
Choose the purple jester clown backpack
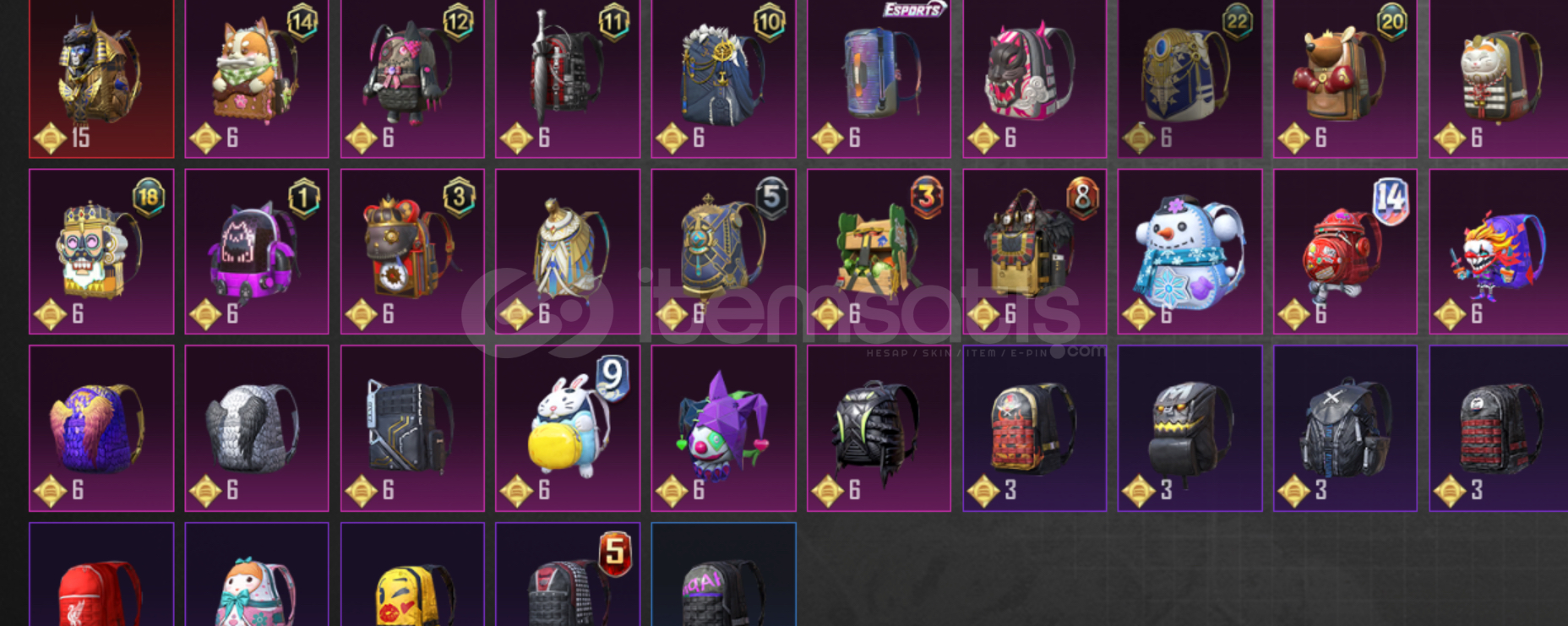click(723, 428)
